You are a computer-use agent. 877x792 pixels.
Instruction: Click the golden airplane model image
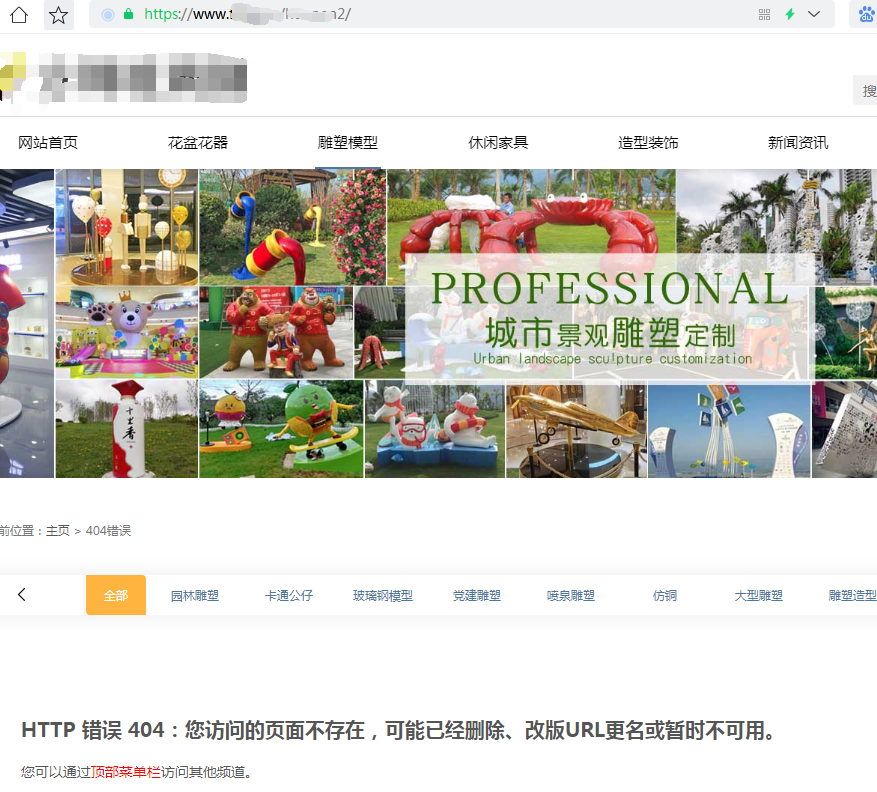coord(576,429)
